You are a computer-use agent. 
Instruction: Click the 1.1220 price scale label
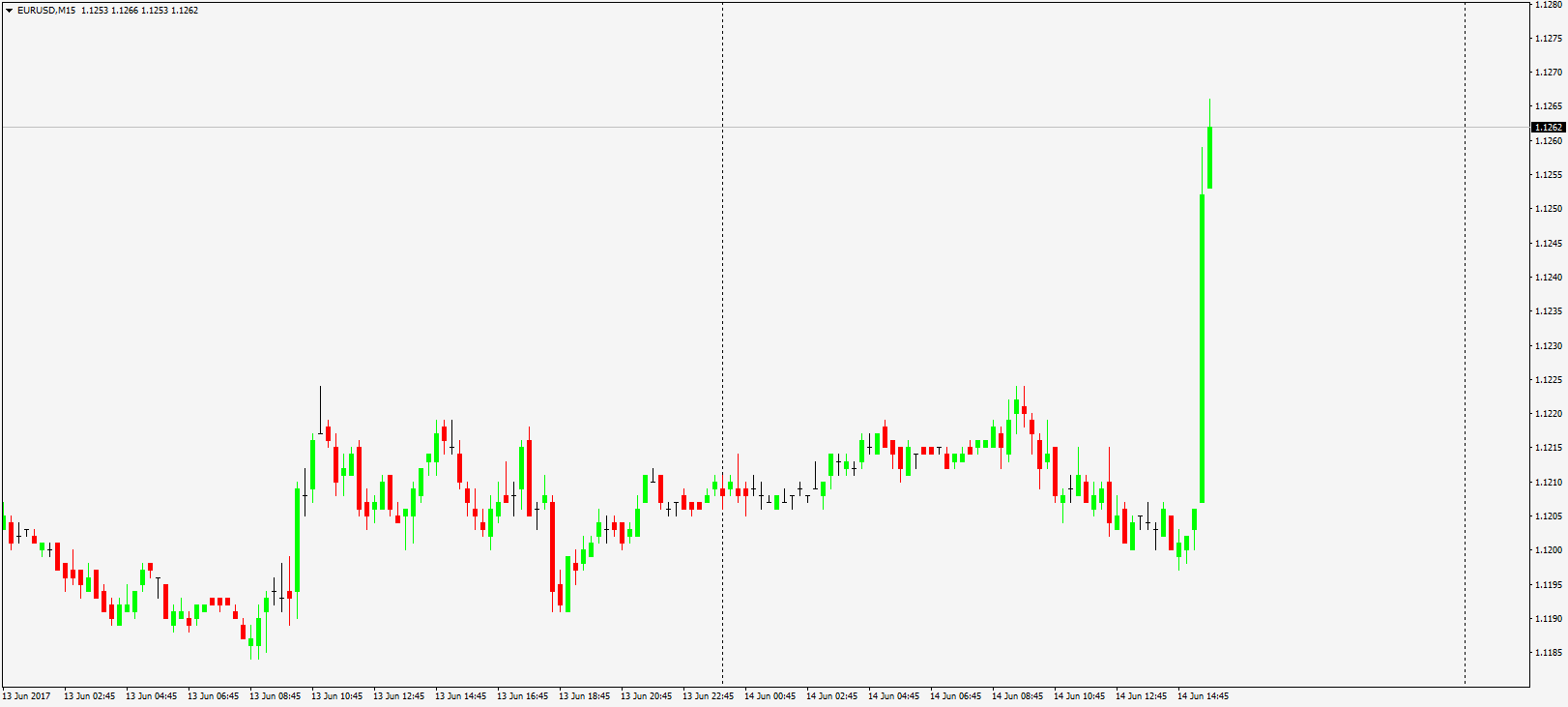[x=1549, y=414]
